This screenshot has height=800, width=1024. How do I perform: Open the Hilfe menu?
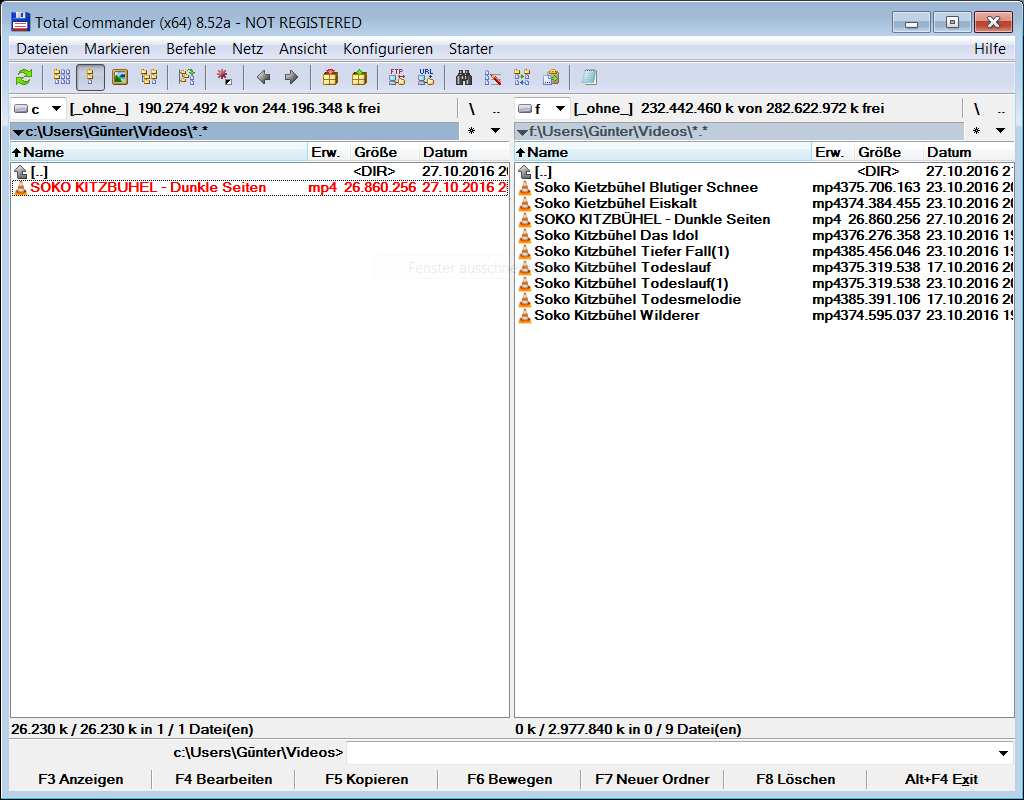(x=990, y=49)
